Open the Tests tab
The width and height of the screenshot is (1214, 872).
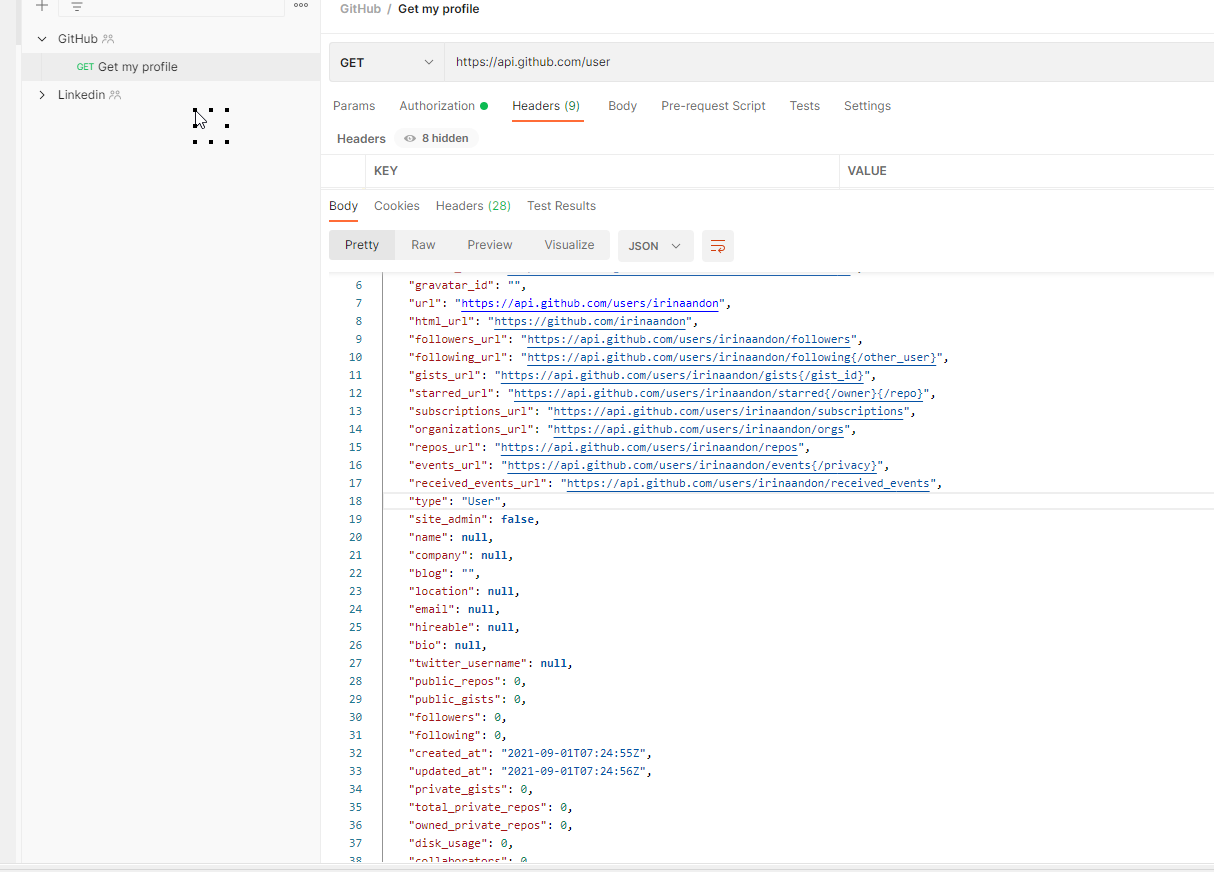(804, 105)
